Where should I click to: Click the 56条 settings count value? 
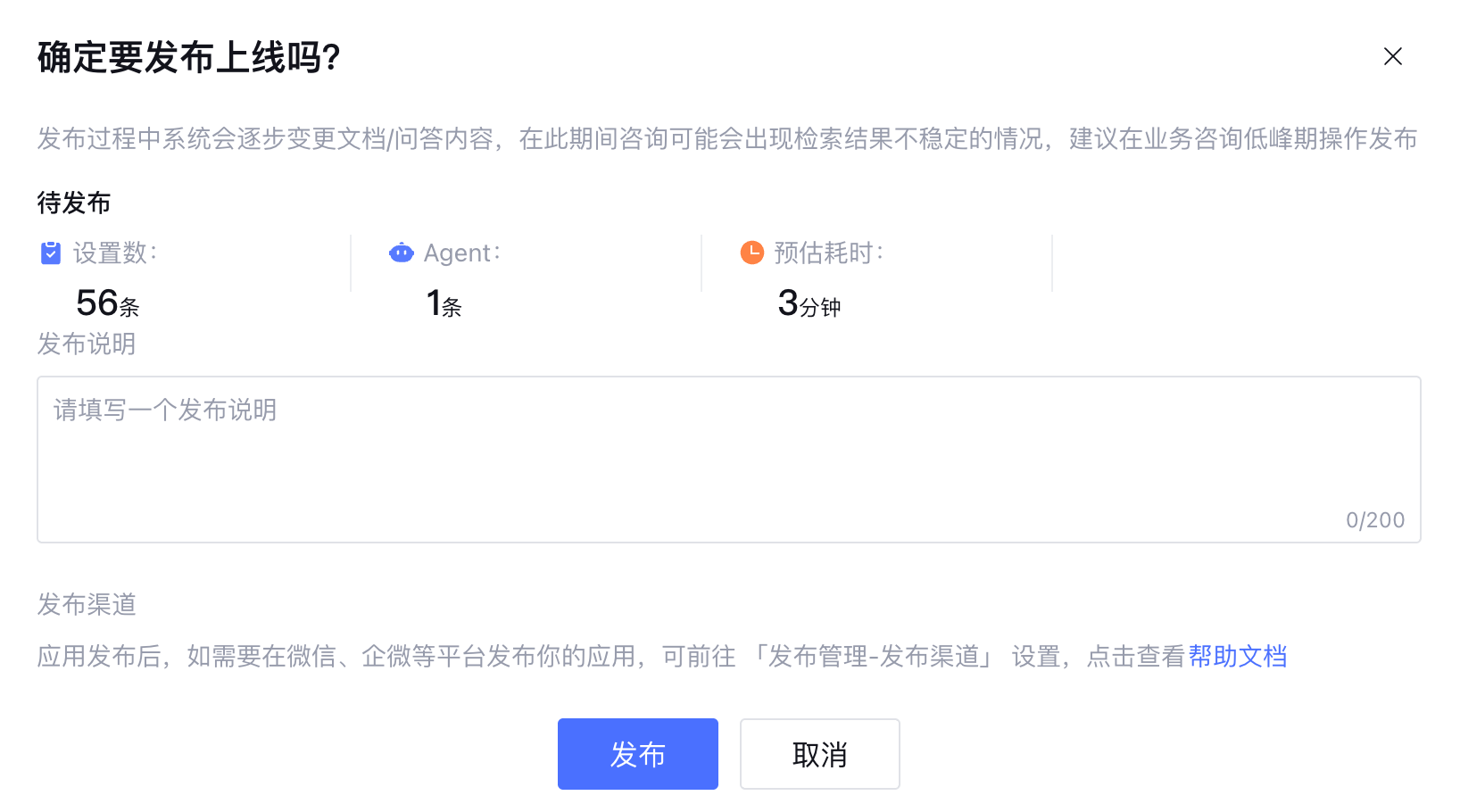(x=108, y=304)
